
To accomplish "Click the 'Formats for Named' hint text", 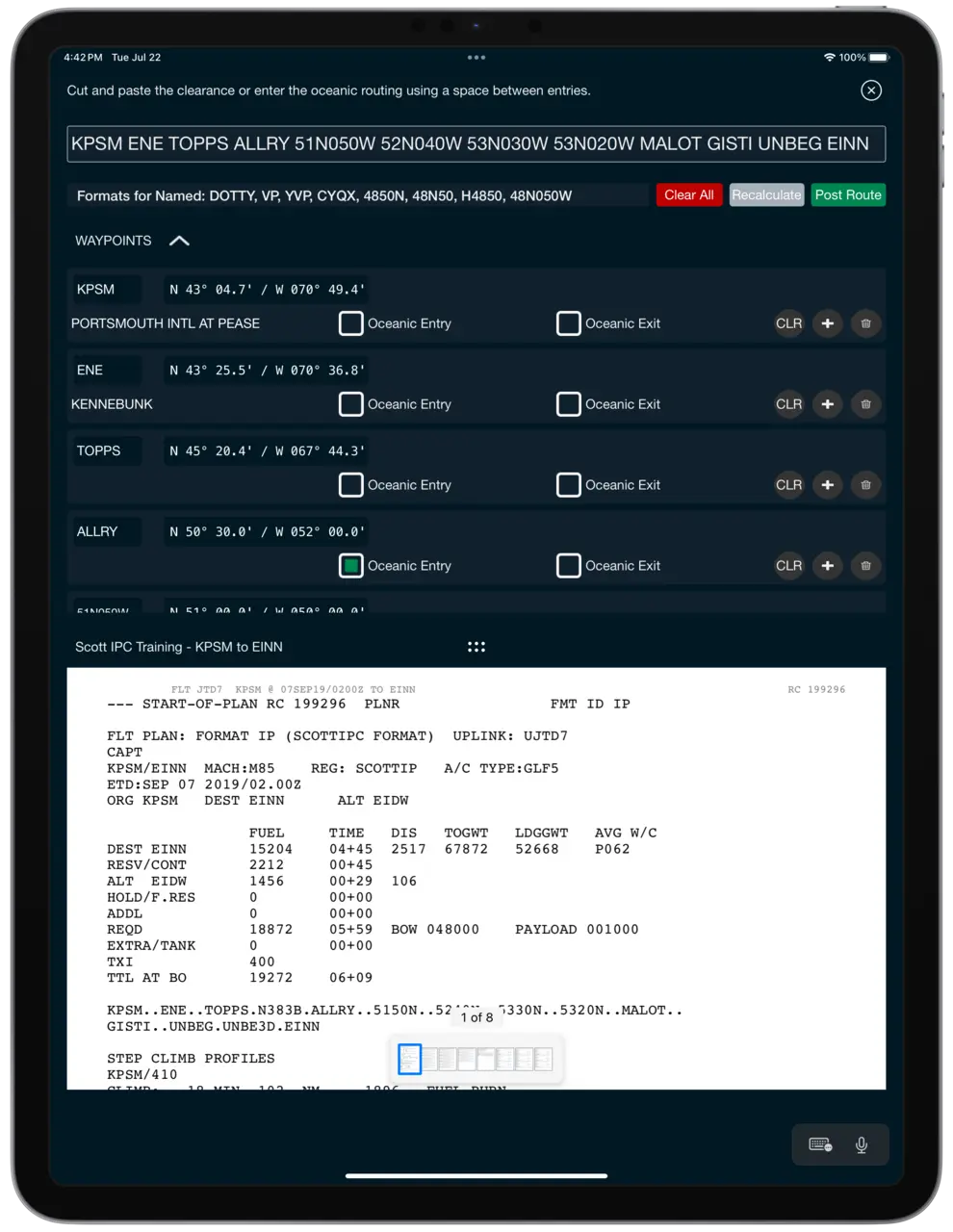I will (x=324, y=195).
